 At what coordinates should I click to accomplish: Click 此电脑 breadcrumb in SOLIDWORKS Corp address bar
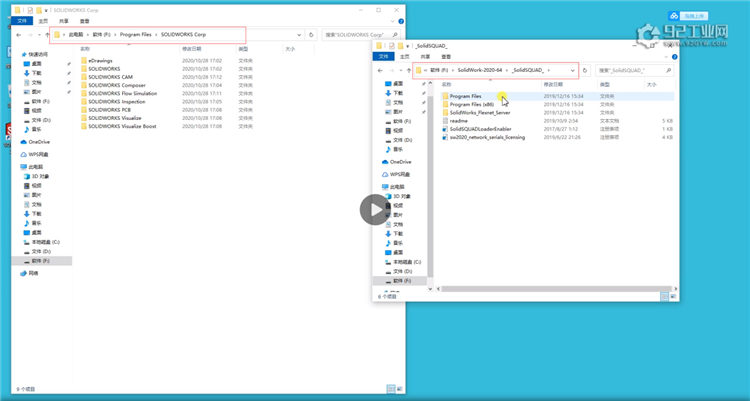[76, 35]
